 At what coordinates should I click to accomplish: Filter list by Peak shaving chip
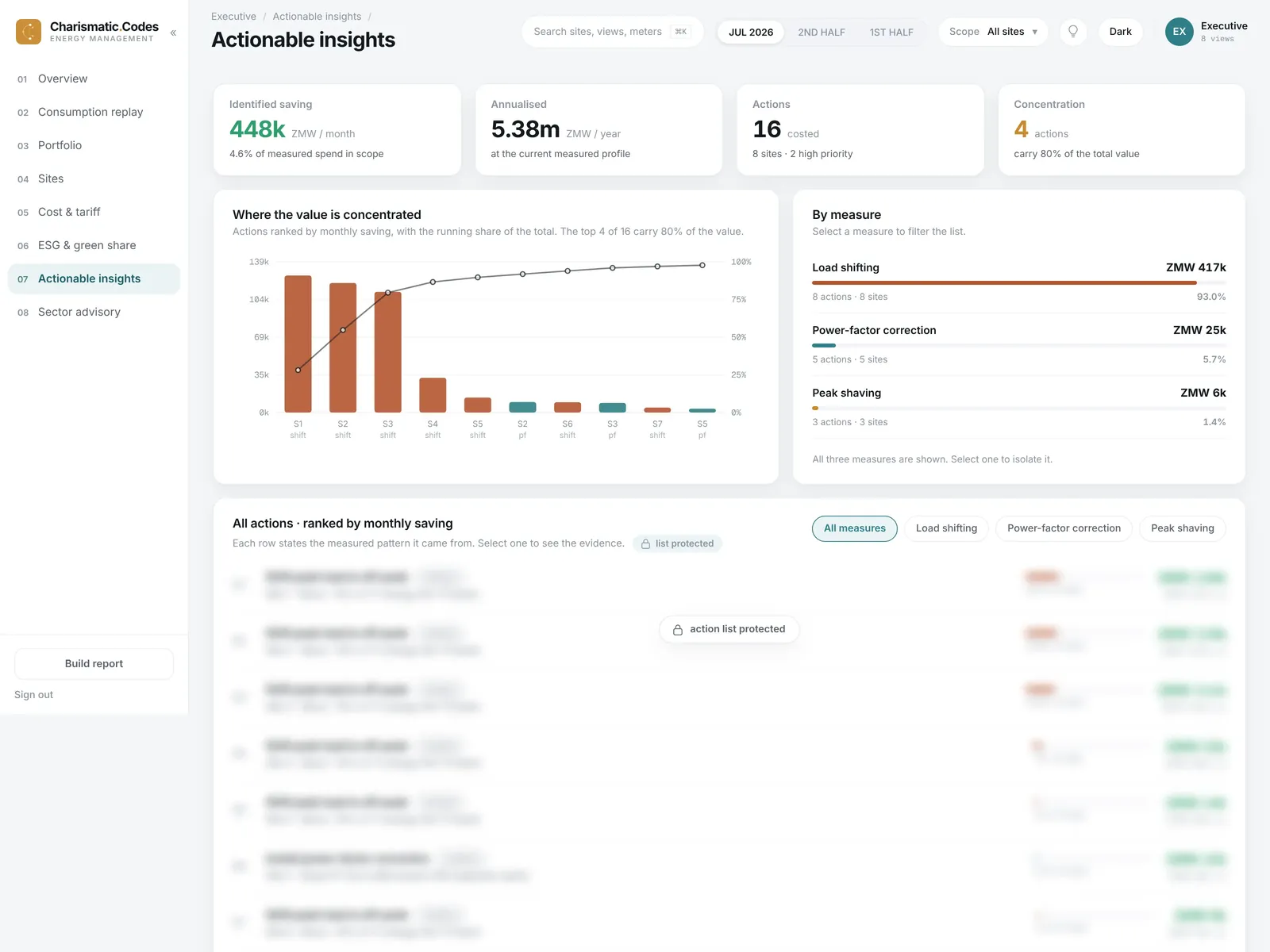[x=1182, y=528]
